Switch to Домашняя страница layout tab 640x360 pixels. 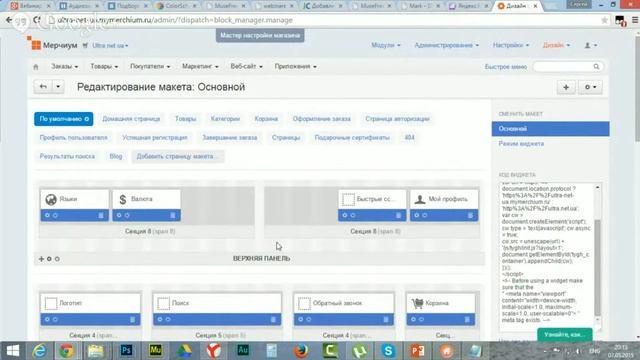131,119
